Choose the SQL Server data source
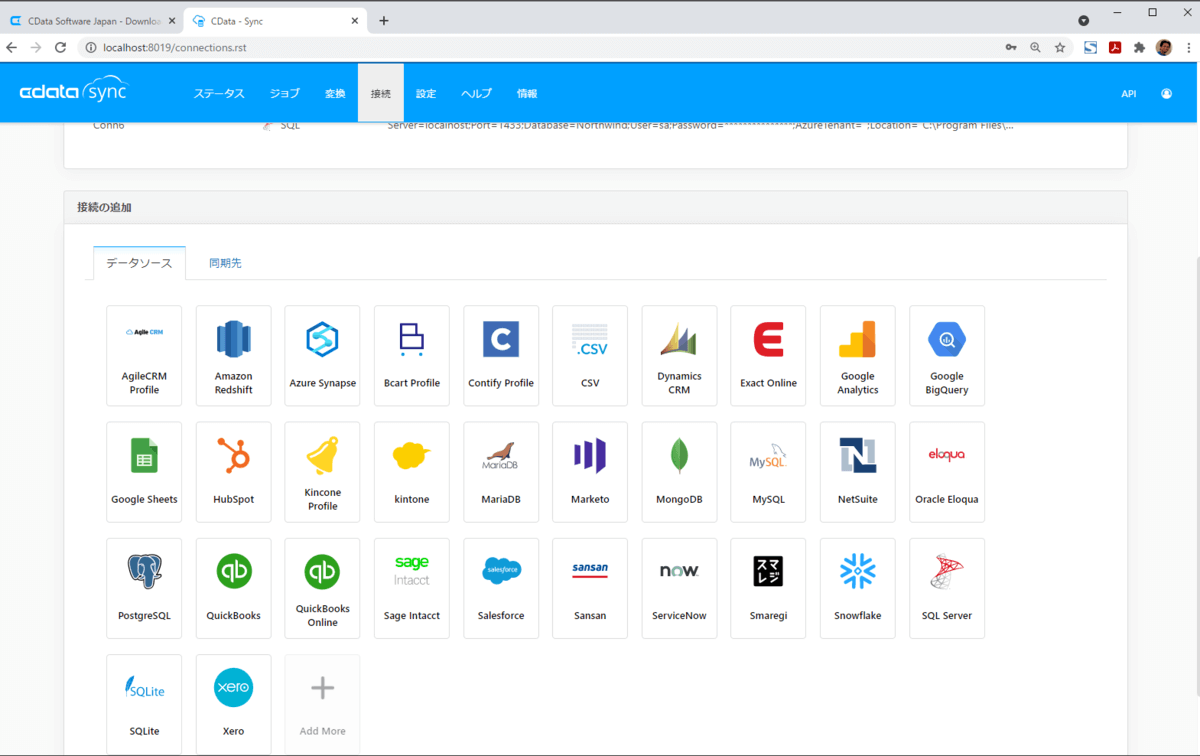This screenshot has width=1200, height=756. tap(947, 588)
